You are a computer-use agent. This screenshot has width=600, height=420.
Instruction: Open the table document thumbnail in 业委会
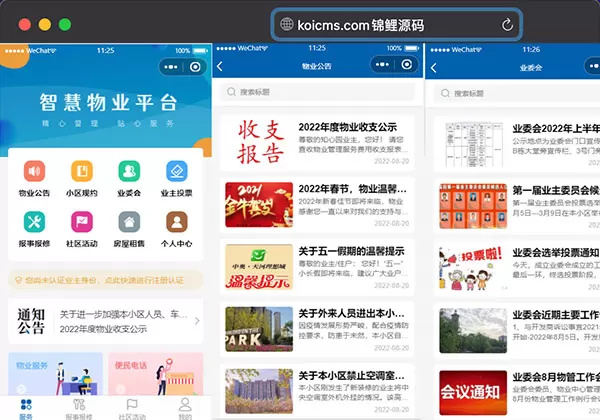pos(474,145)
